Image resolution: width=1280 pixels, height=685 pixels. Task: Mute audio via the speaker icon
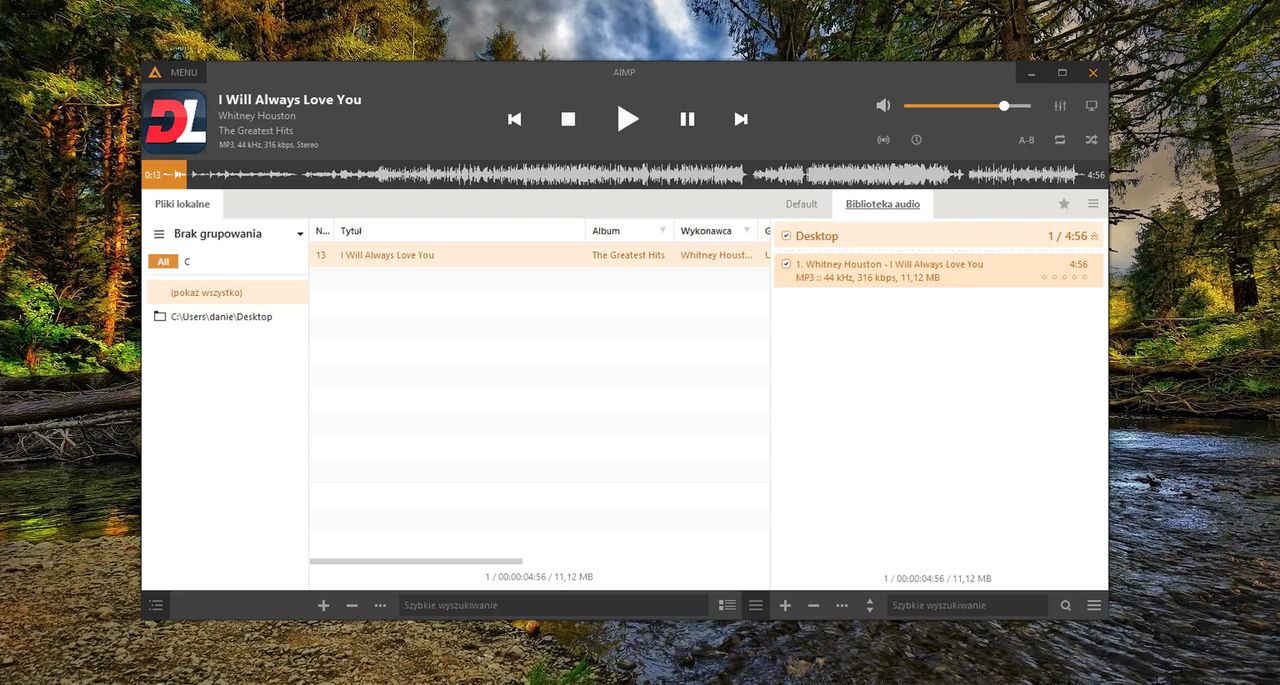click(x=883, y=106)
